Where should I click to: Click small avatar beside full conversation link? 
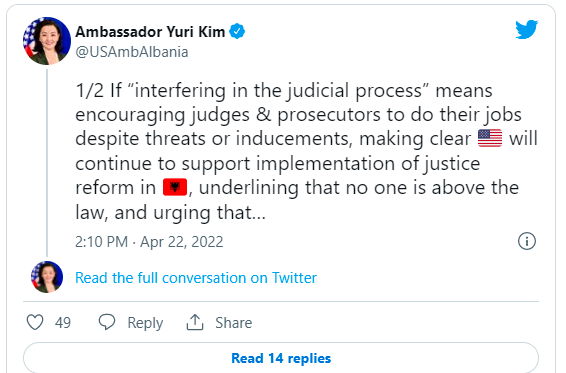point(47,277)
